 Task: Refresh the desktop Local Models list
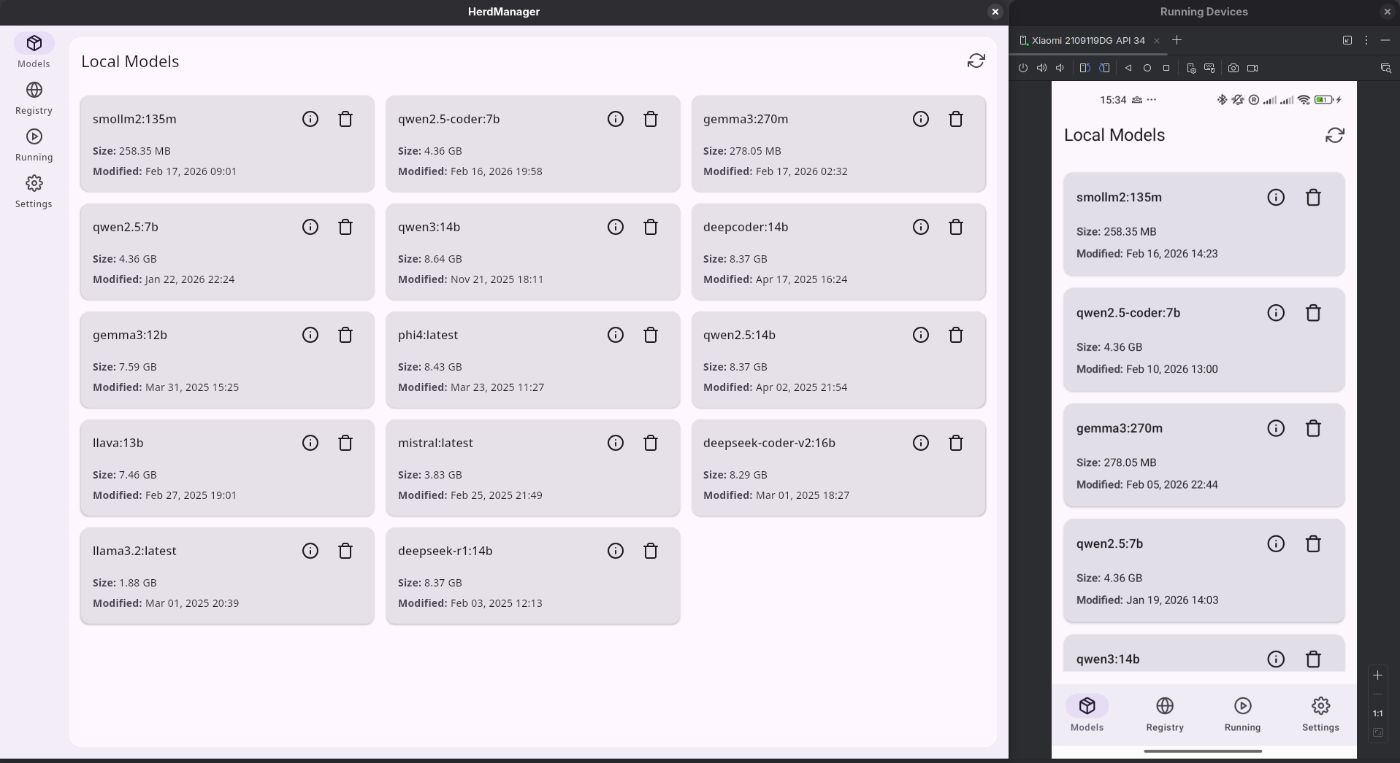click(976, 61)
